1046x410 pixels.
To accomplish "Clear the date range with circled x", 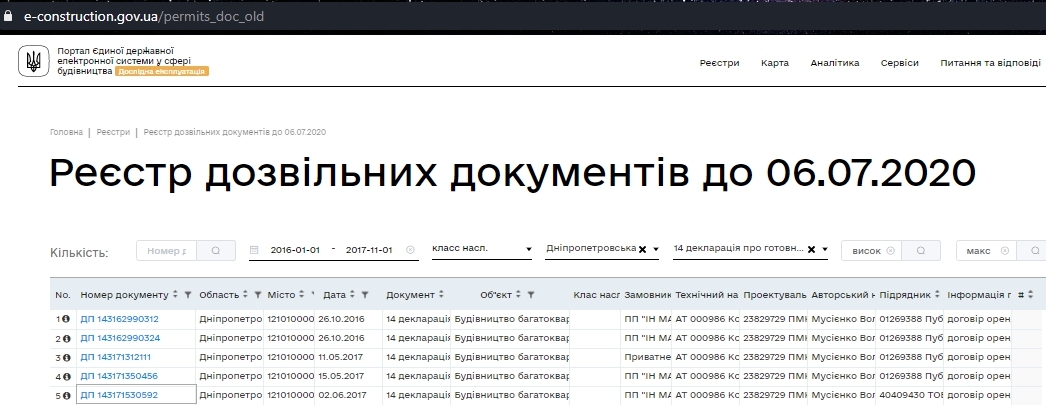I will [x=410, y=250].
